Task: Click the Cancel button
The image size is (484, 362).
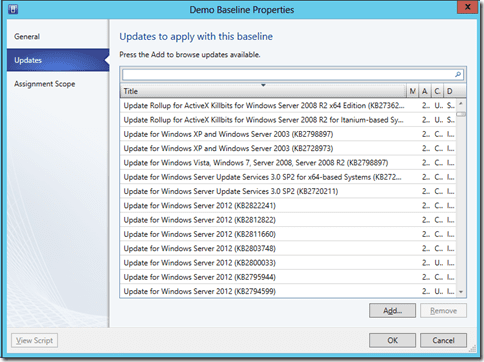Action: [443, 340]
